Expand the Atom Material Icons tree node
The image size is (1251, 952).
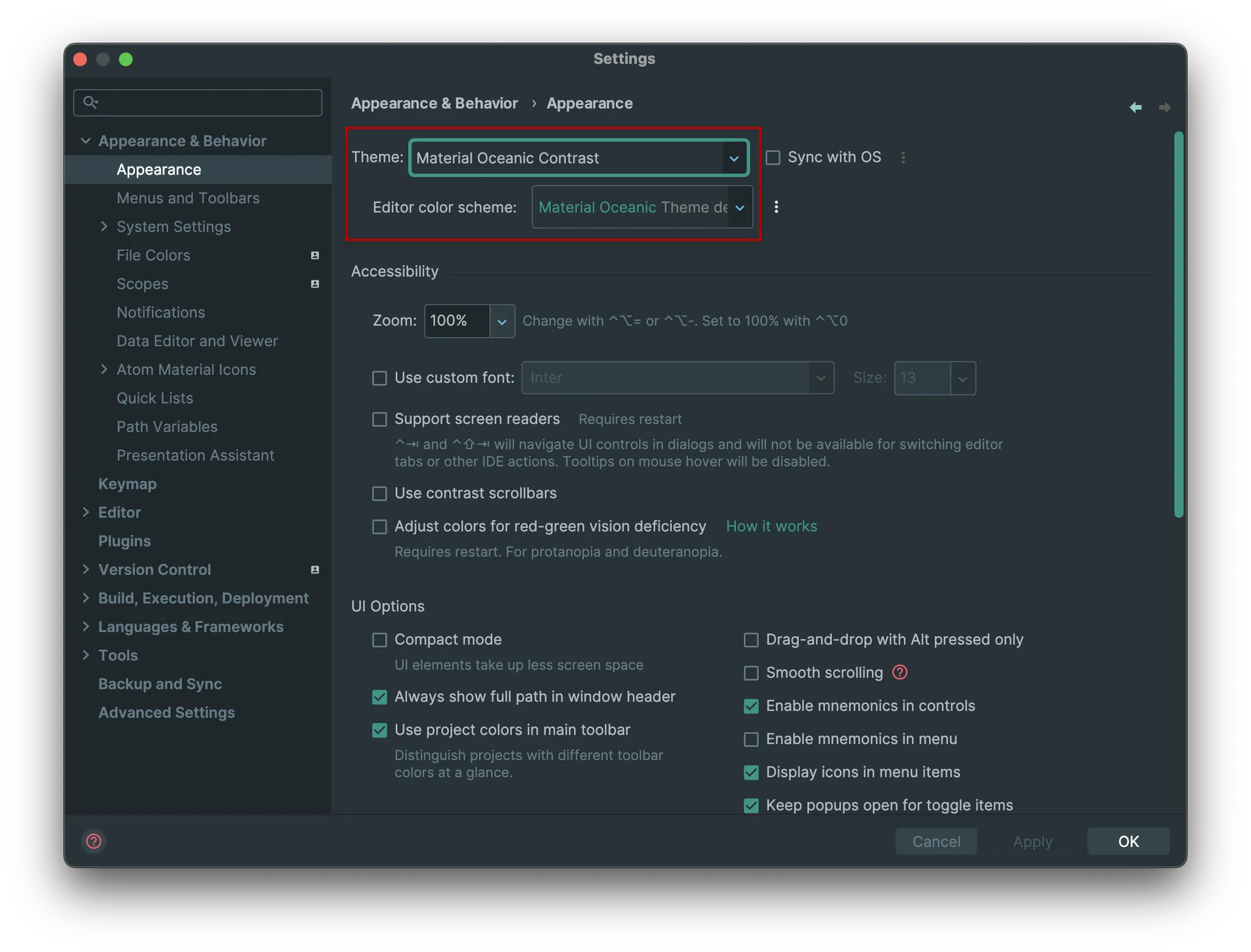click(x=104, y=369)
